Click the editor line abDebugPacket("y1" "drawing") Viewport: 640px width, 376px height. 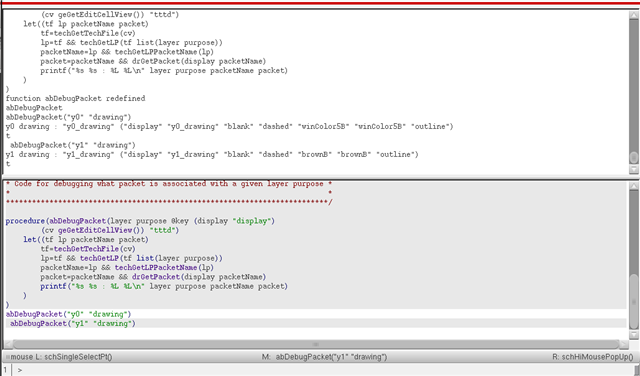click(73, 323)
